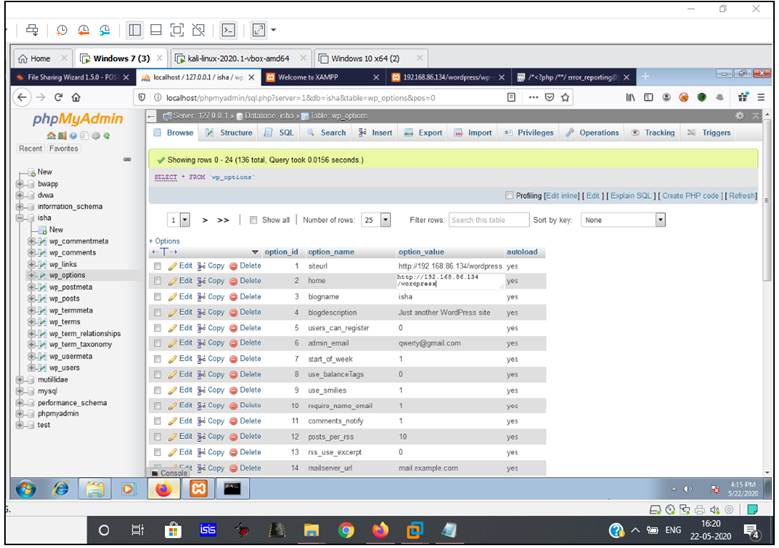Enable the Profiling checkbox
779x548 pixels.
(x=510, y=195)
